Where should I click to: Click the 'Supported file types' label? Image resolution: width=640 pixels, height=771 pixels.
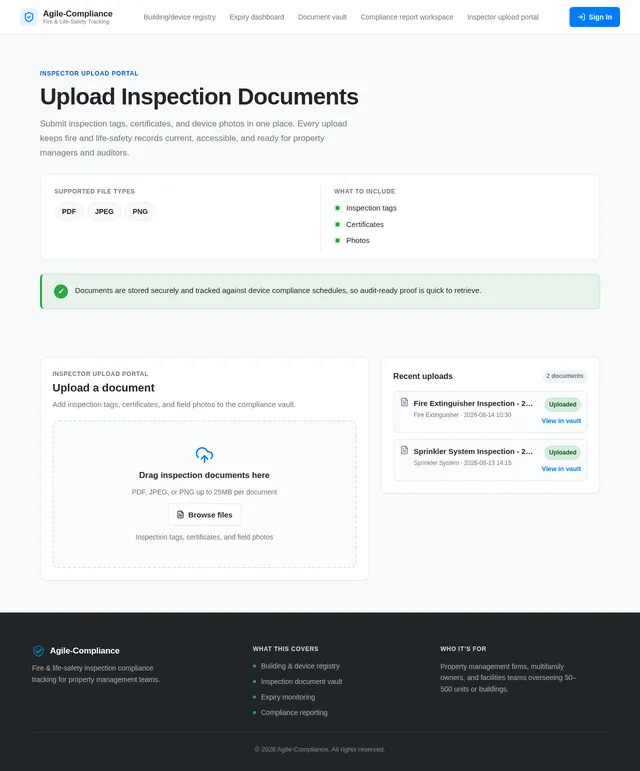click(x=94, y=191)
